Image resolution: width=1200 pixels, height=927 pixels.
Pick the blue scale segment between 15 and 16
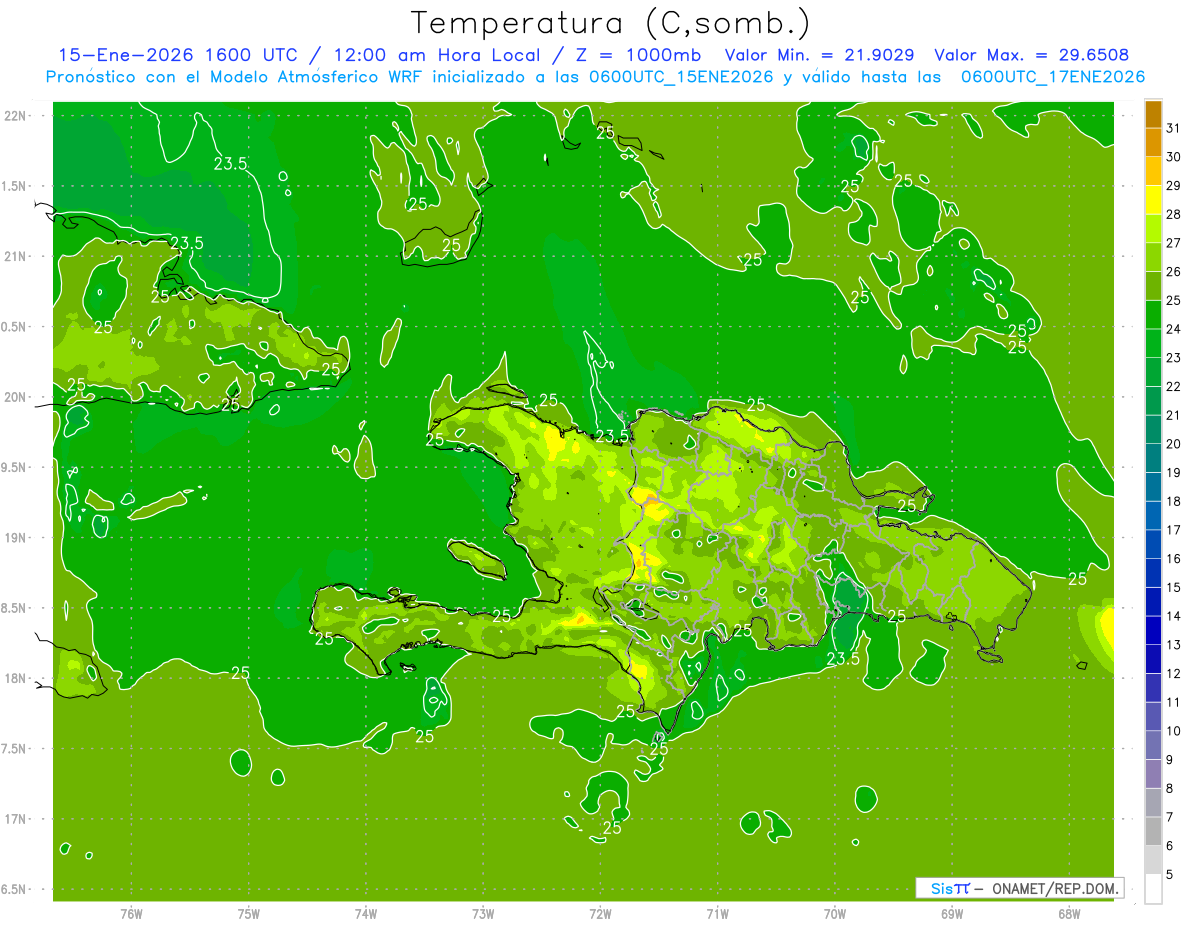[x=1154, y=573]
